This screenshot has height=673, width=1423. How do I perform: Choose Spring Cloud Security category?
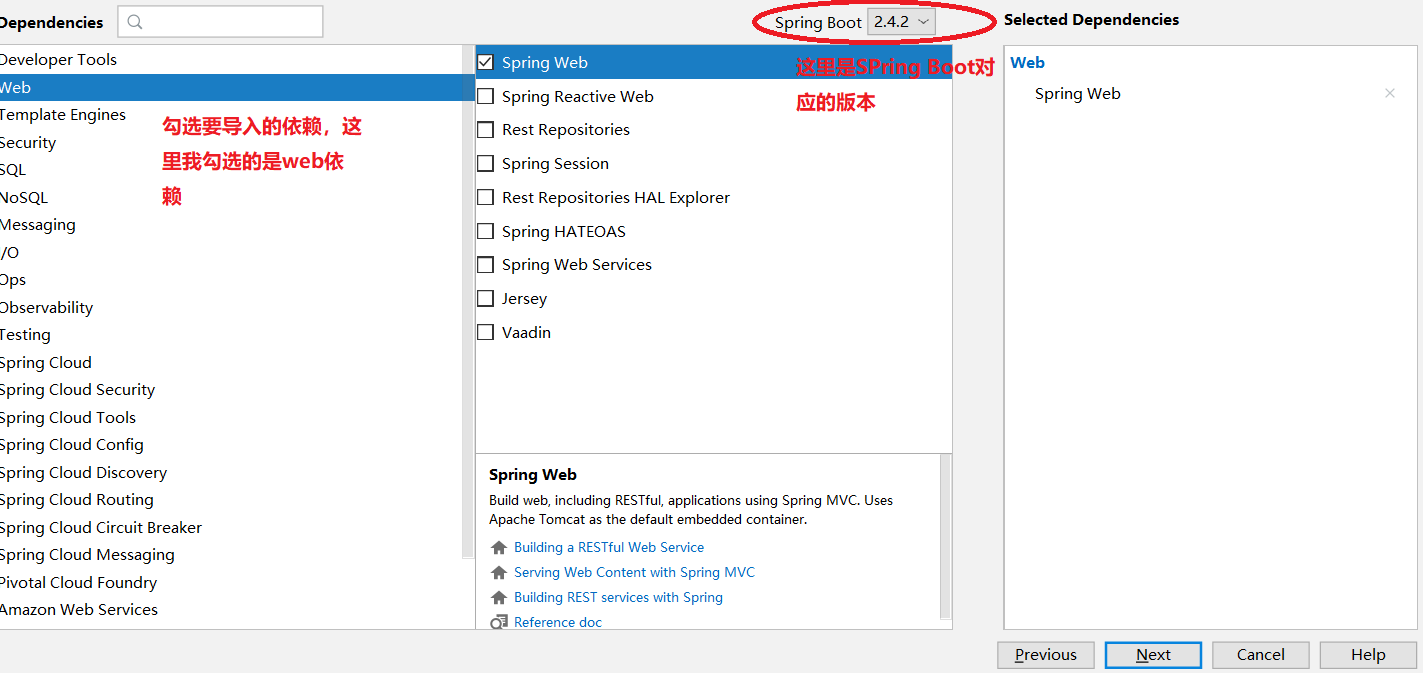(231, 390)
